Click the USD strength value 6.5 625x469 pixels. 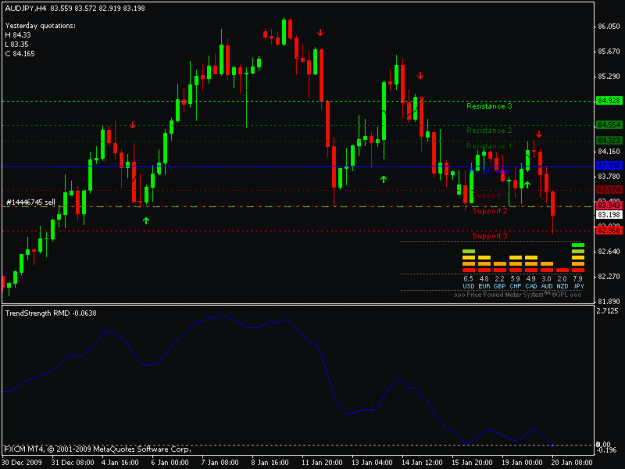click(468, 279)
